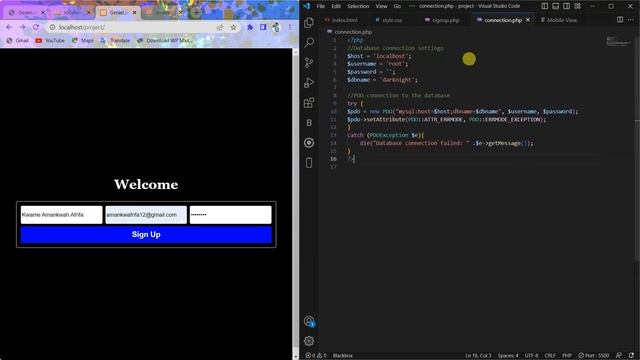Go to line via Ln 16, Col 3

[x=478, y=356]
